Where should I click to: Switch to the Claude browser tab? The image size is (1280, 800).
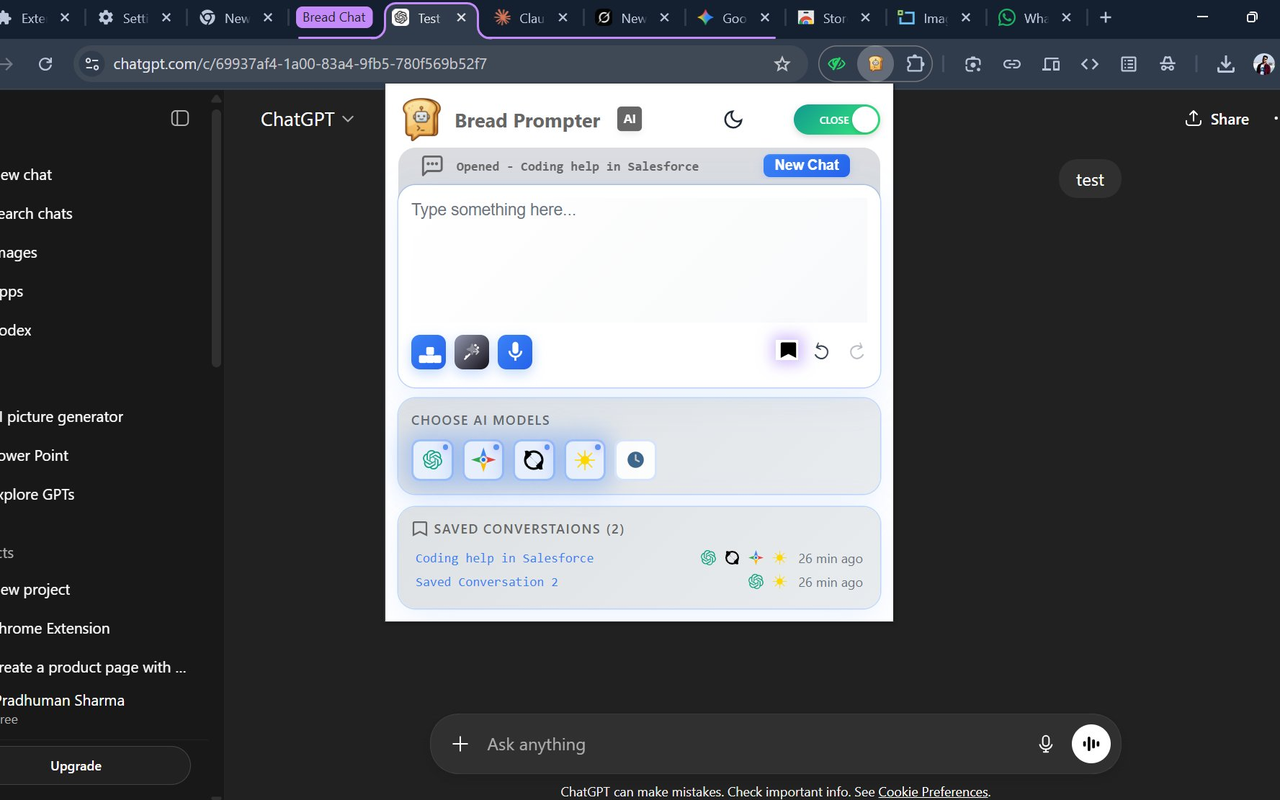(530, 18)
